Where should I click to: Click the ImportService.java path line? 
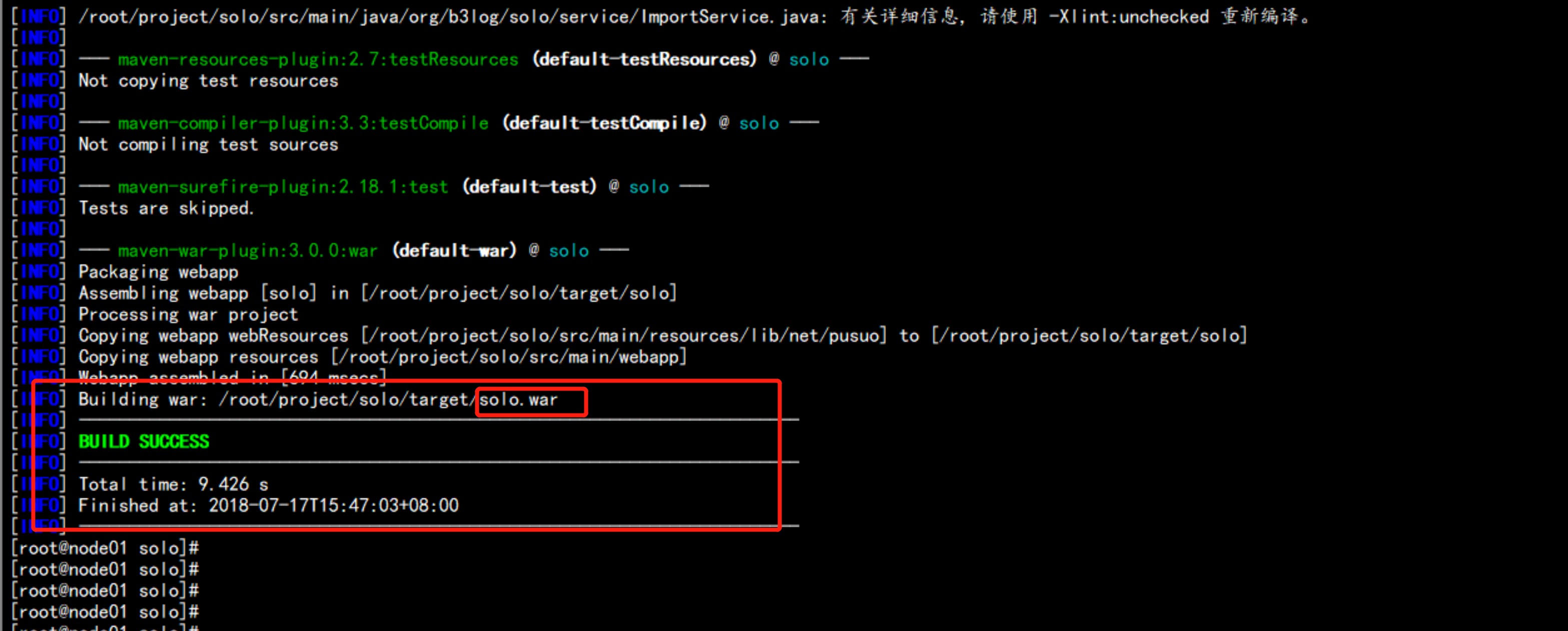(x=694, y=16)
